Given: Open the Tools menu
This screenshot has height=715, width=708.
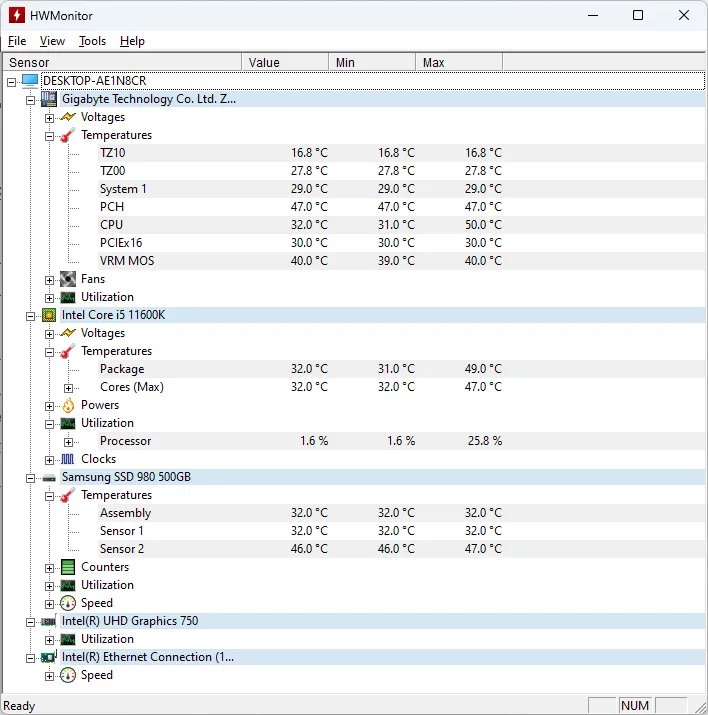Looking at the screenshot, I should click(x=92, y=41).
